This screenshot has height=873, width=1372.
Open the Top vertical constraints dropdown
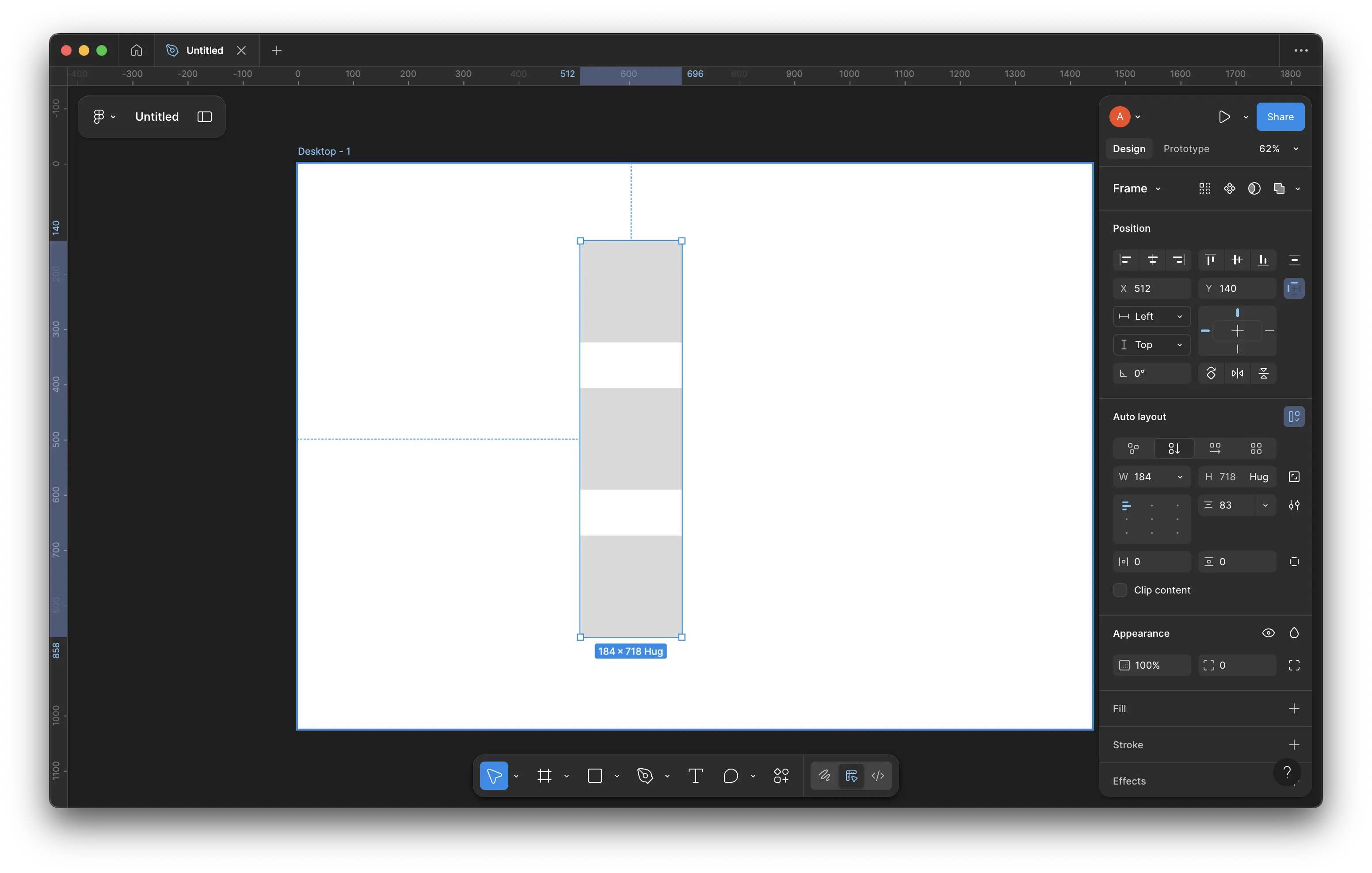tap(1151, 345)
